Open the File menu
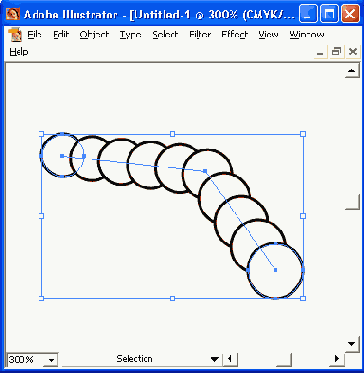The image size is (364, 373). (x=34, y=35)
